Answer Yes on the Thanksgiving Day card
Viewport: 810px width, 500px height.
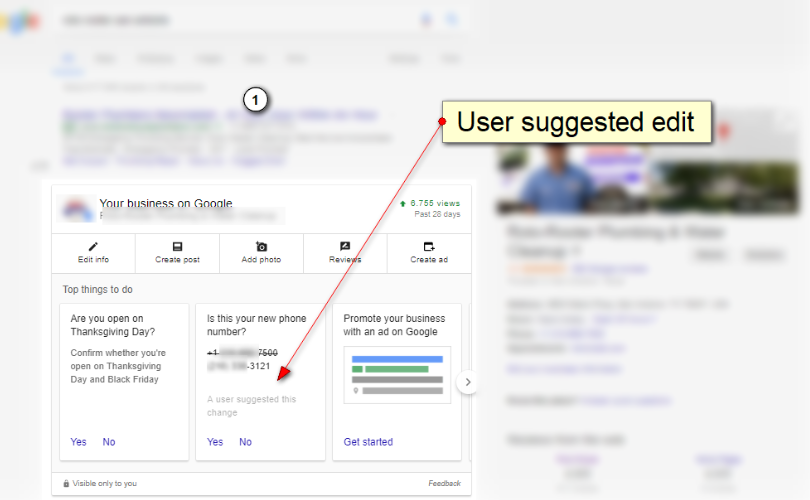pyautogui.click(x=79, y=442)
